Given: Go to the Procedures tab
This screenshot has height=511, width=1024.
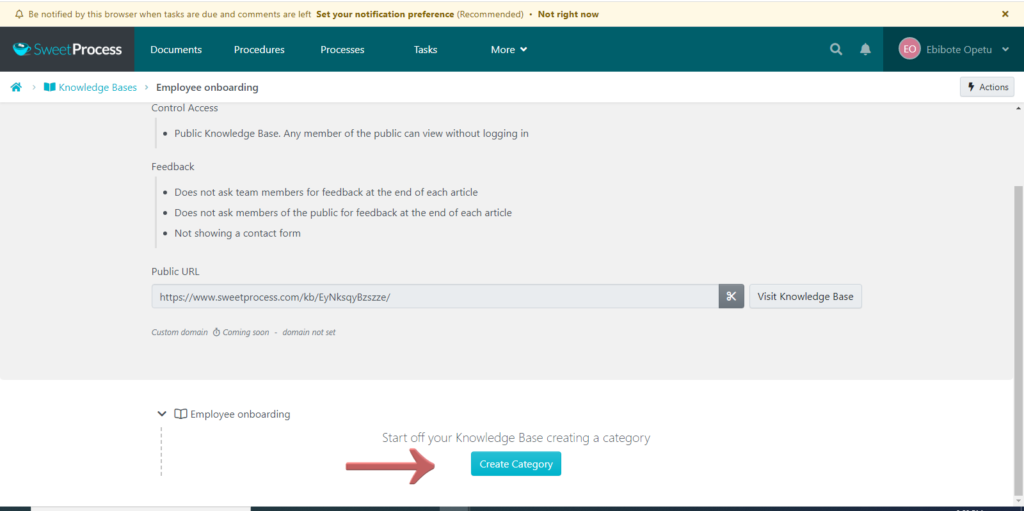Looking at the screenshot, I should click(259, 49).
